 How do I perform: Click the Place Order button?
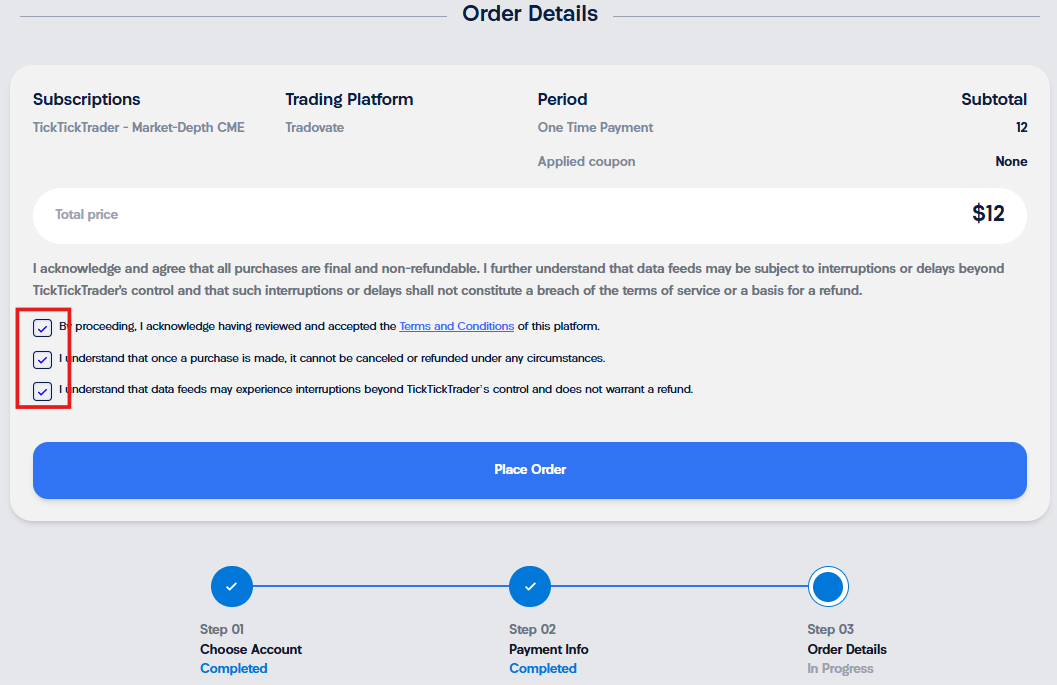(530, 471)
